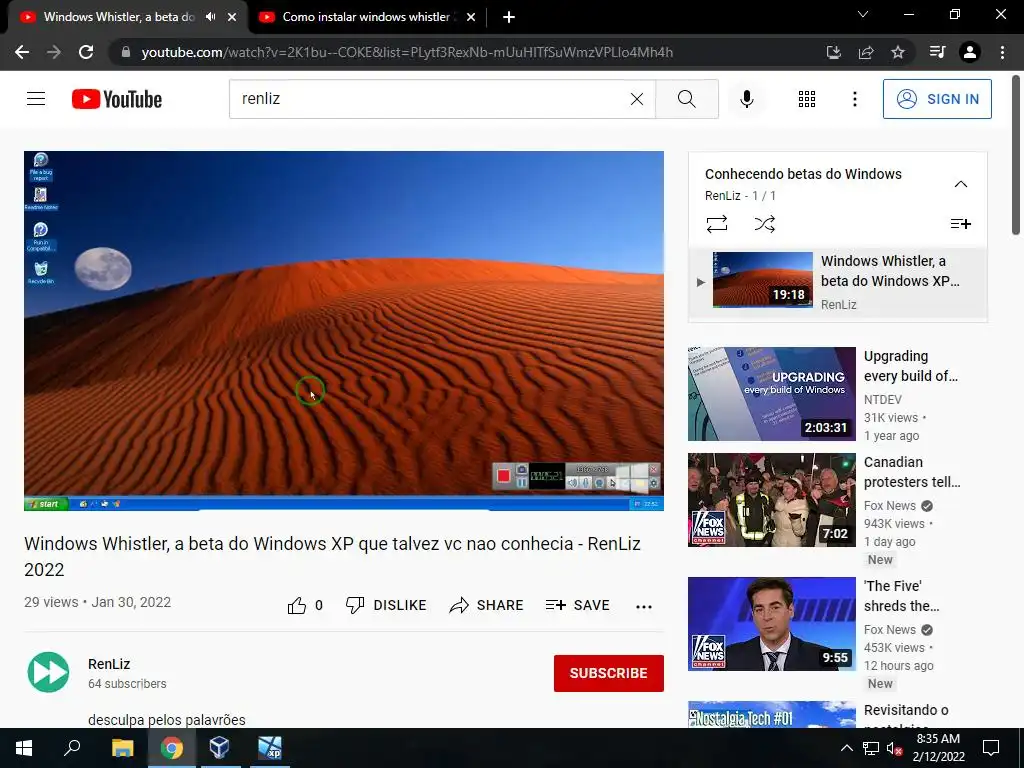
Task: Open a new browser tab
Action: coord(509,17)
